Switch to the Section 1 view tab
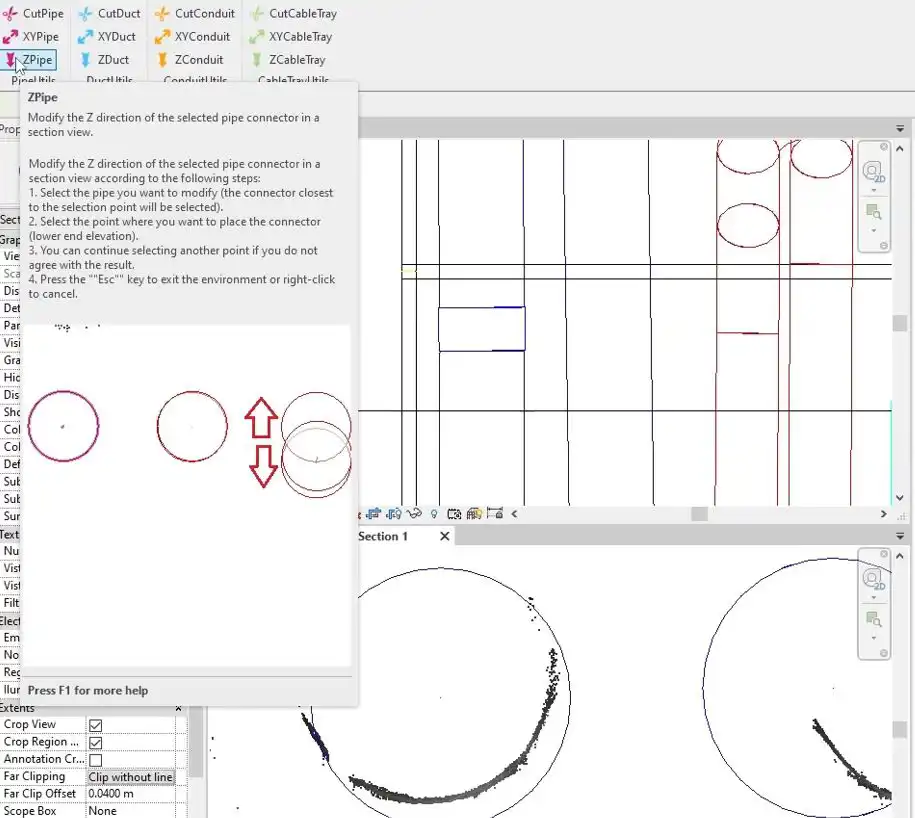The height and width of the screenshot is (818, 915). tap(383, 536)
